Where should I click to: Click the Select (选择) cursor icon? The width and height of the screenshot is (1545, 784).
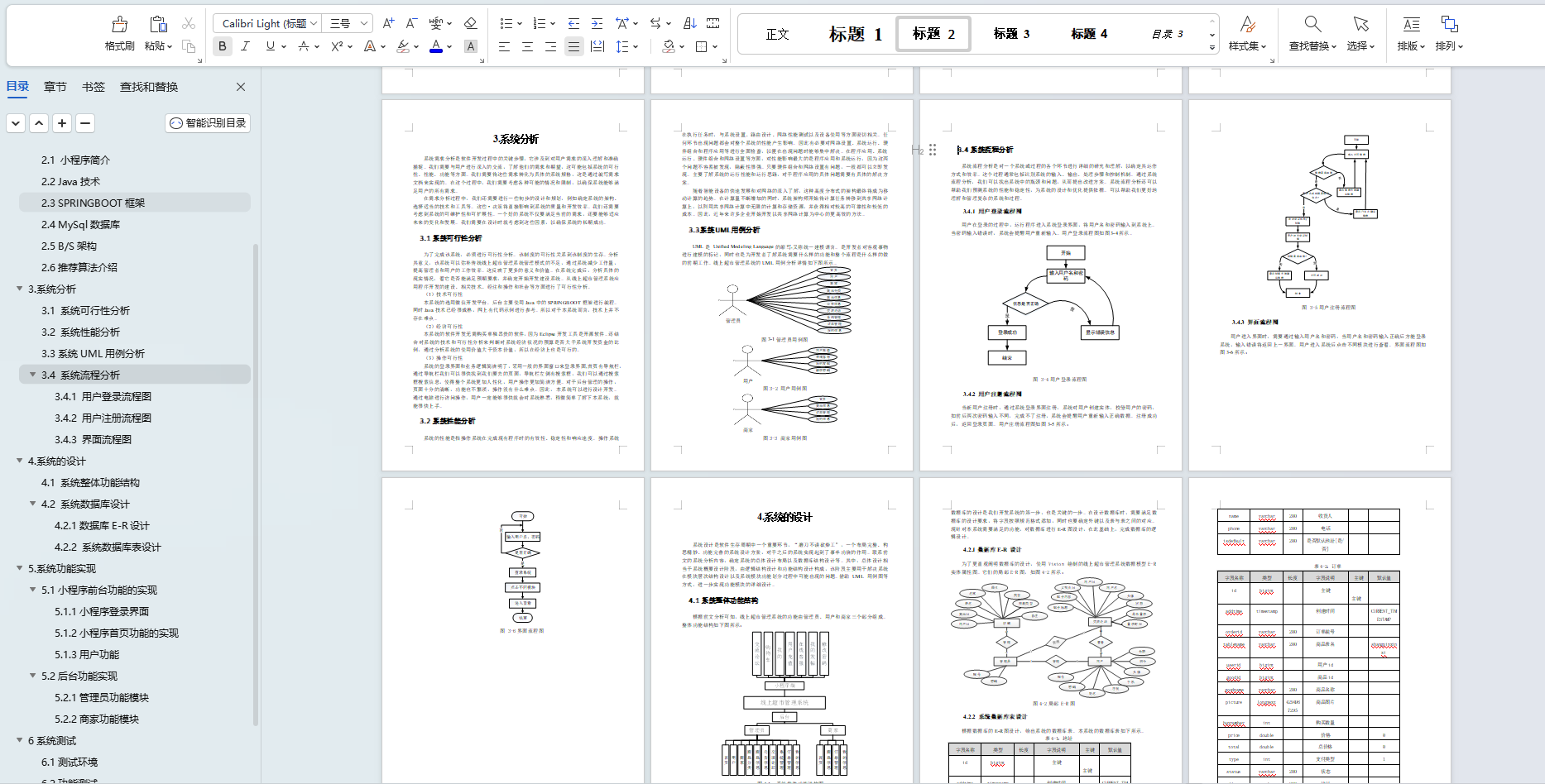pos(1360,24)
